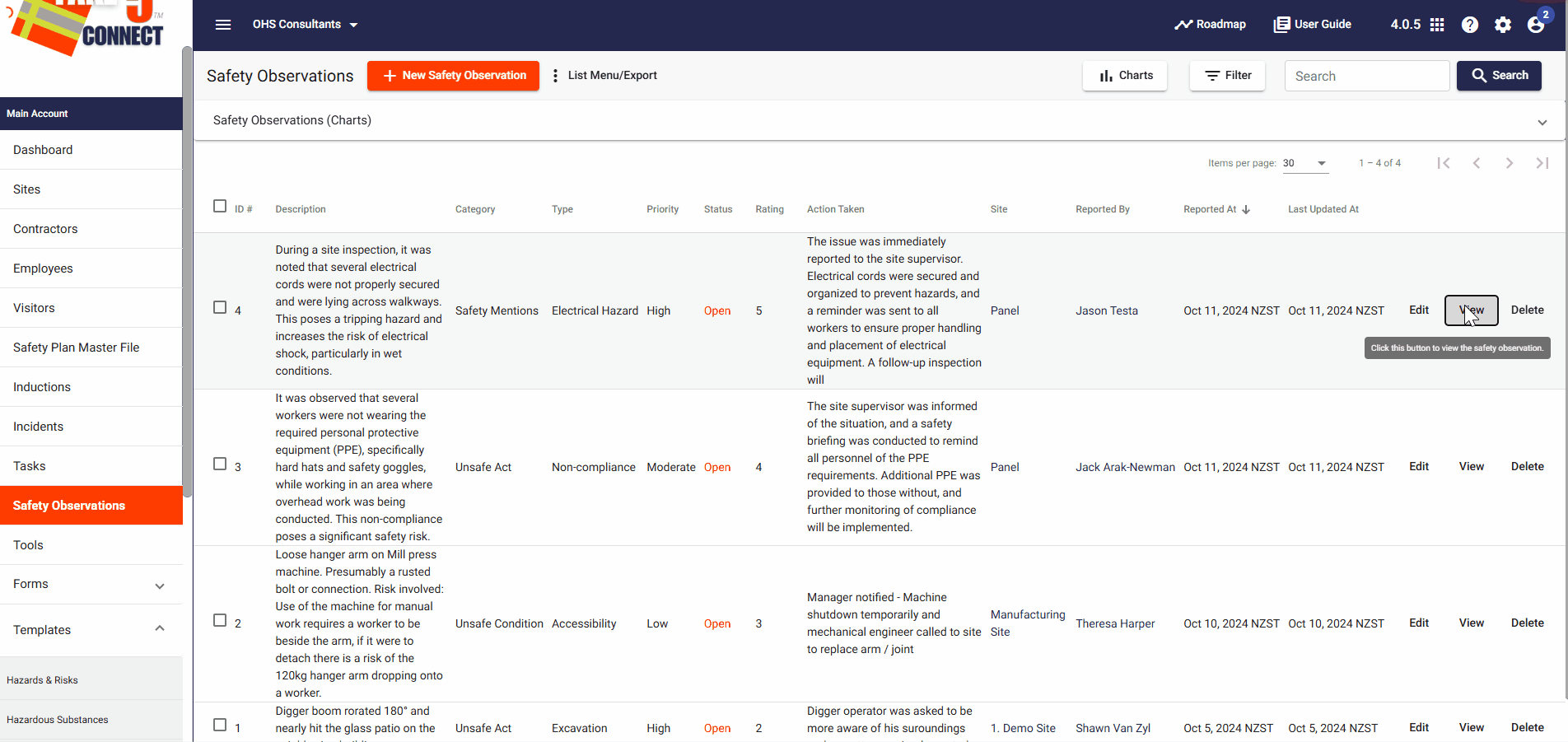Open Hazards & Risks template

pyautogui.click(x=91, y=680)
